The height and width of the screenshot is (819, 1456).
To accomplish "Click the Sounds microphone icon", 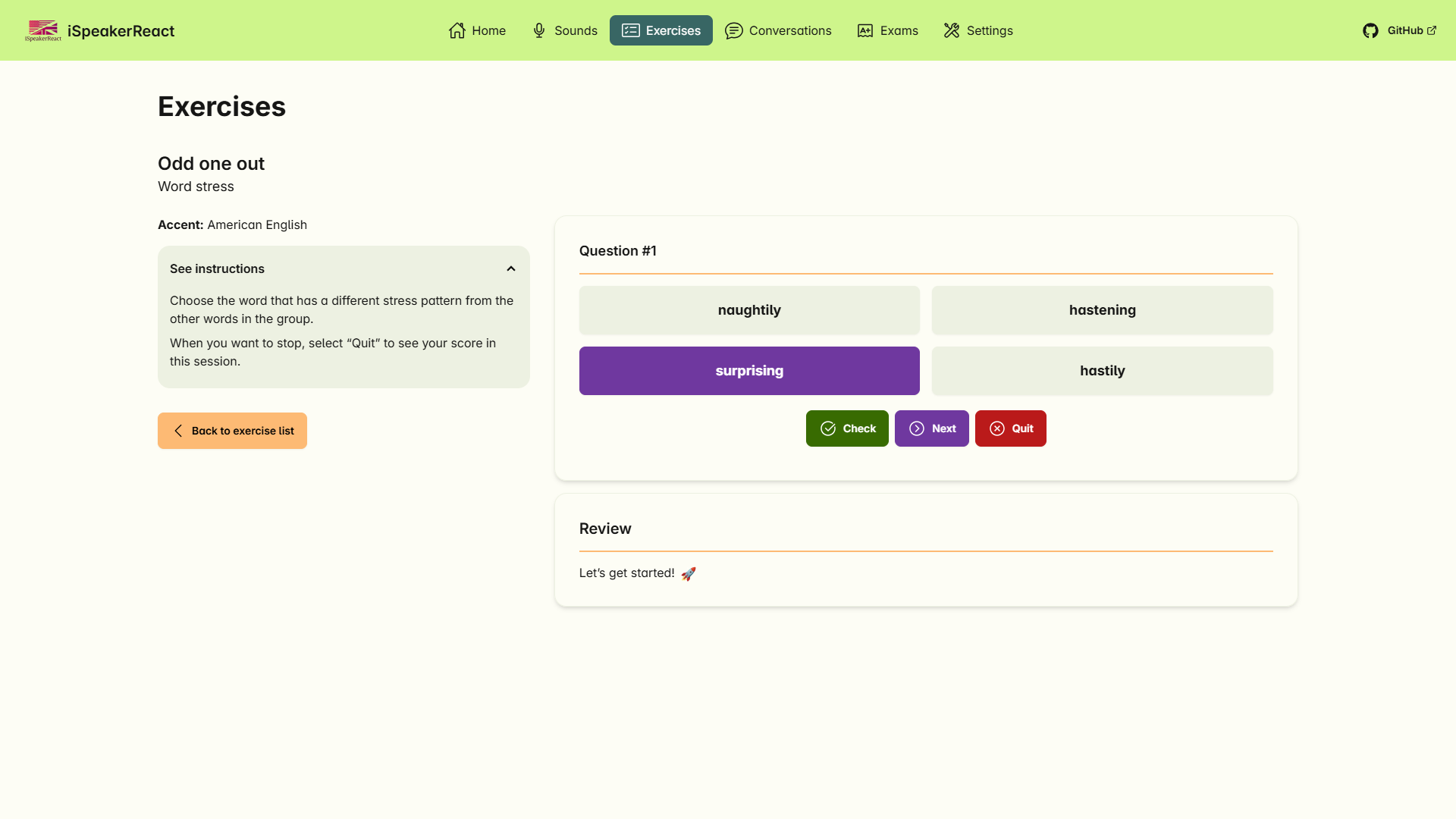I will [x=538, y=30].
